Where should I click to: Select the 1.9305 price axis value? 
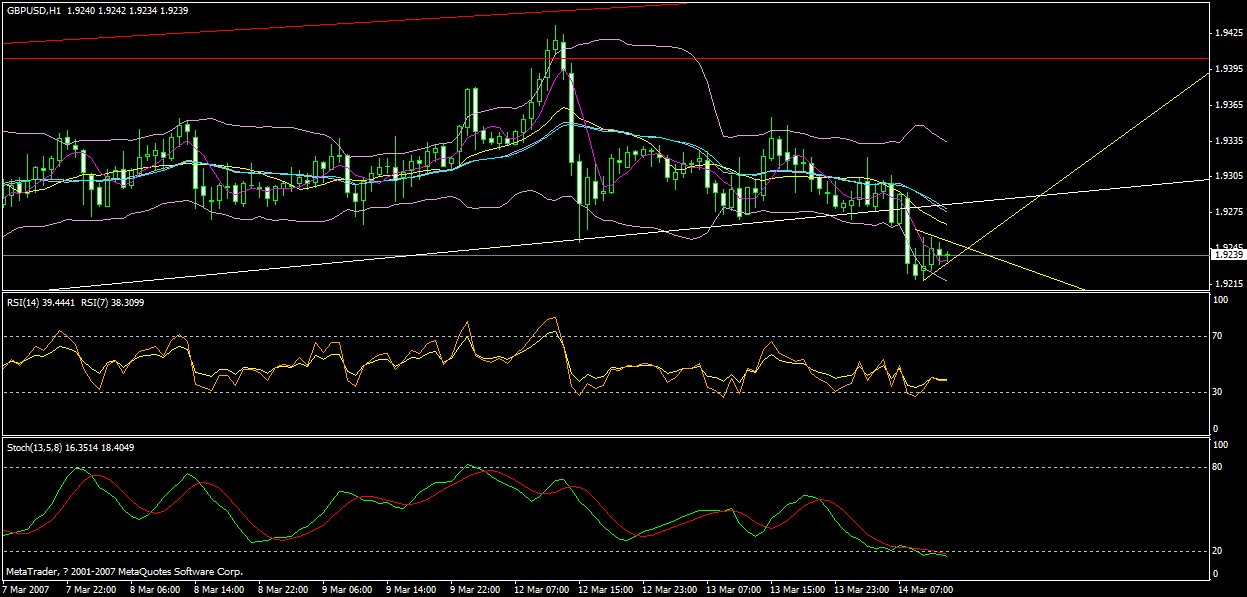click(x=1227, y=176)
